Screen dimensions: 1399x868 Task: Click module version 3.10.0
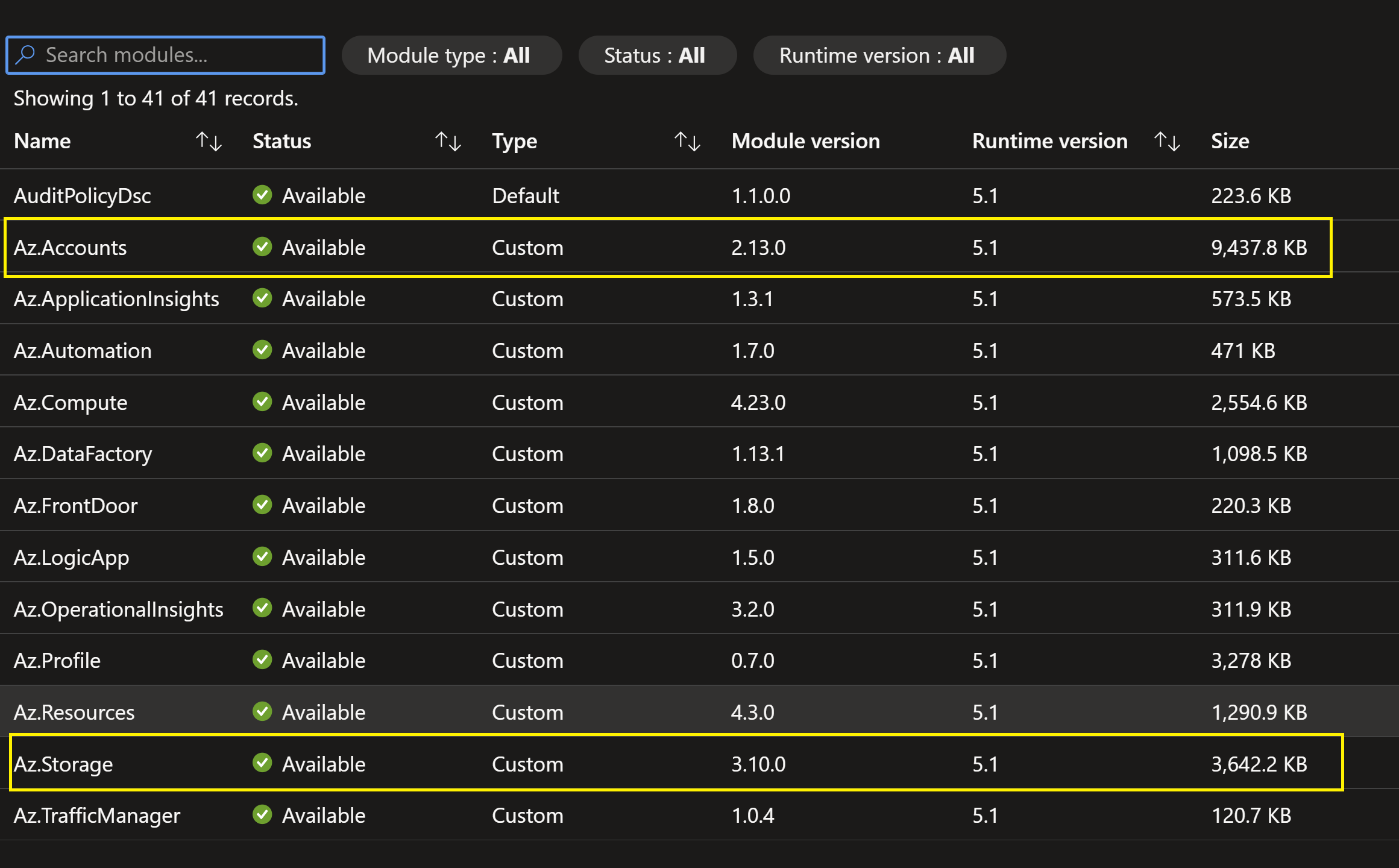click(758, 764)
